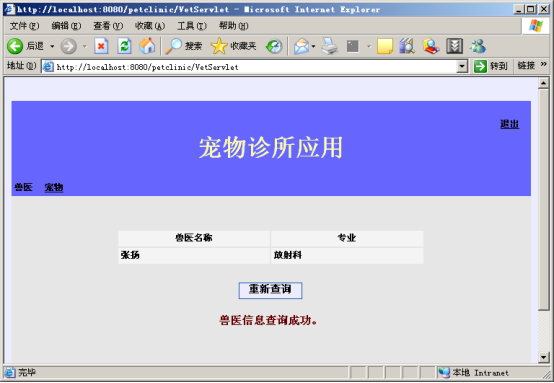Click the Print icon
Viewport: 554px width, 383px height.
tap(330, 46)
